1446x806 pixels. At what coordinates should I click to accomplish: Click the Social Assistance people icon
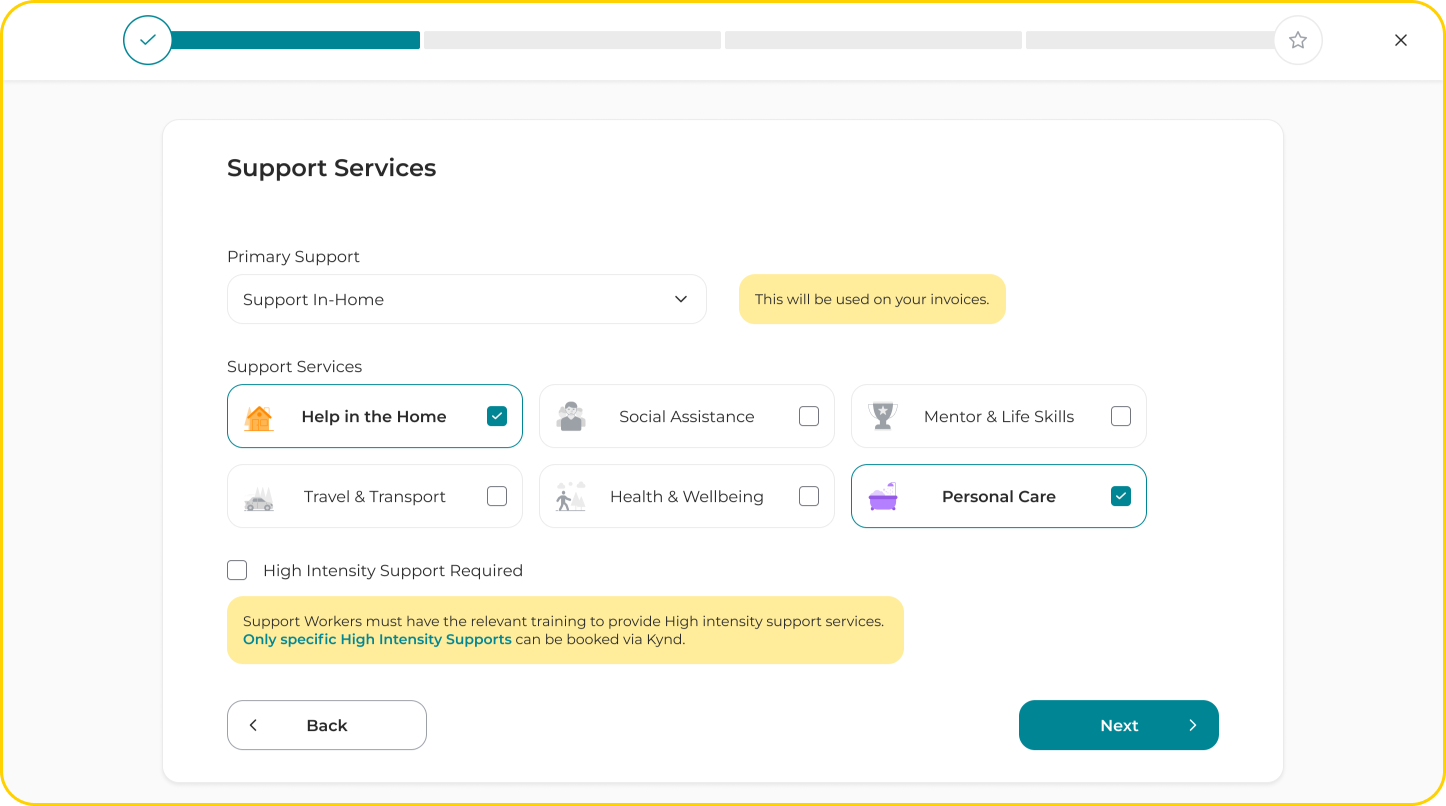click(x=571, y=416)
